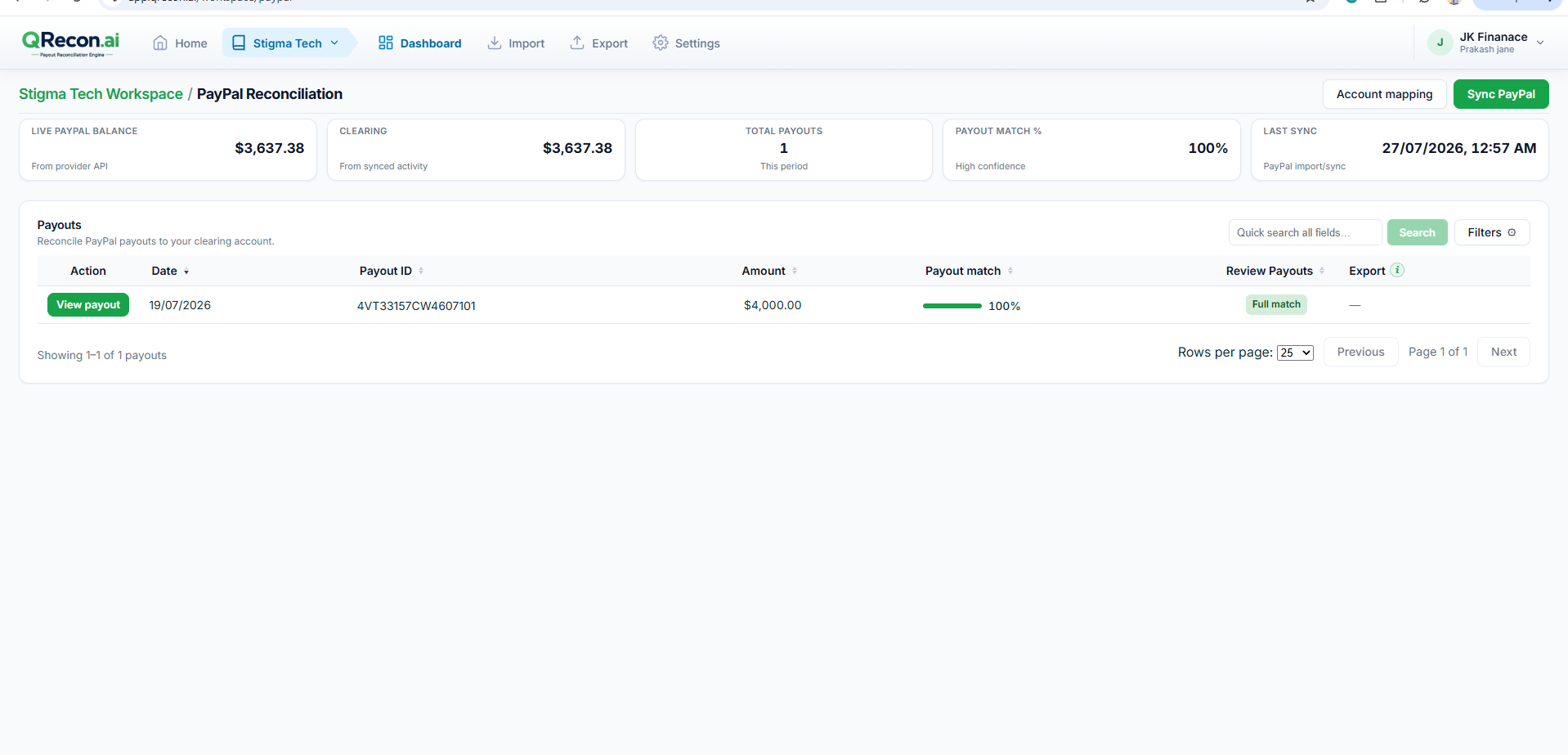Click the PayPal Reconciliation page title
Viewport: 1568px width, 755px height.
[270, 94]
